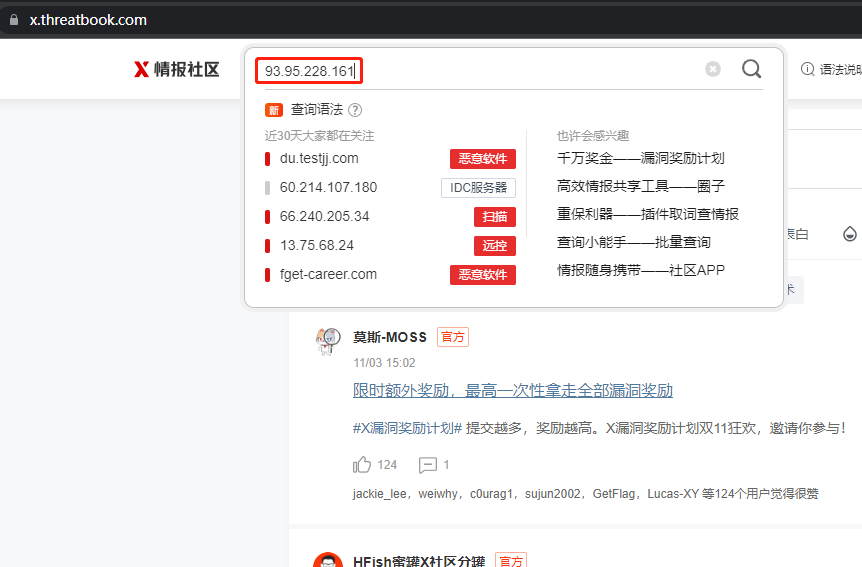
Task: Click the 莫斯-MOSS avatar
Action: (328, 341)
